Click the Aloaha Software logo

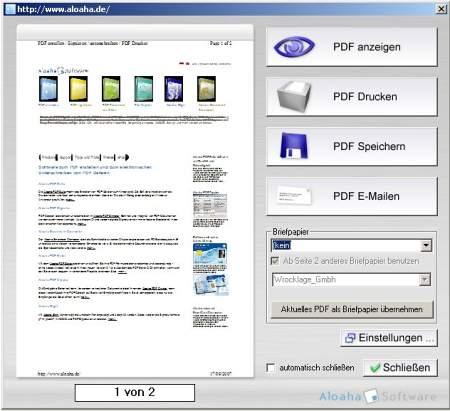point(378,396)
